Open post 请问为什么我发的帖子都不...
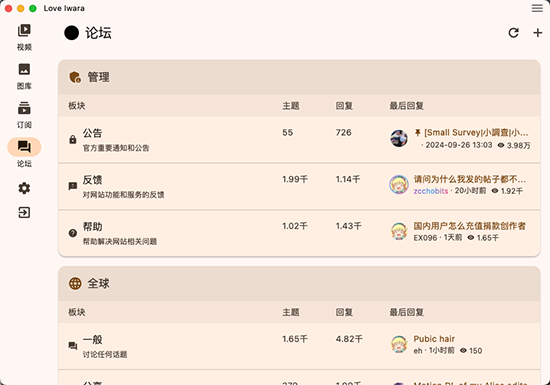Screen dimensions: 550x385 click(470, 179)
